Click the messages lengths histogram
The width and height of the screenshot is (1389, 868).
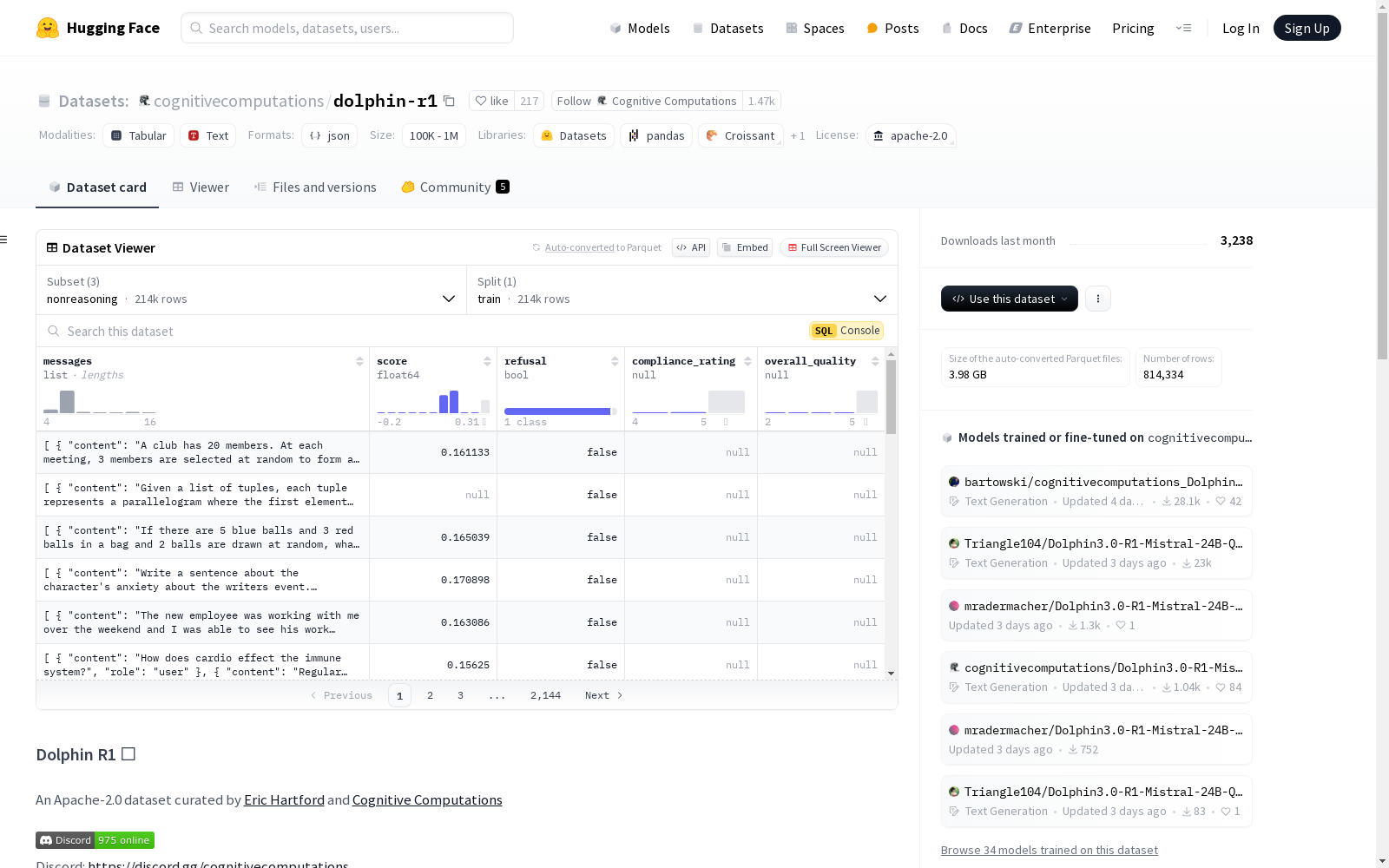[x=100, y=402]
